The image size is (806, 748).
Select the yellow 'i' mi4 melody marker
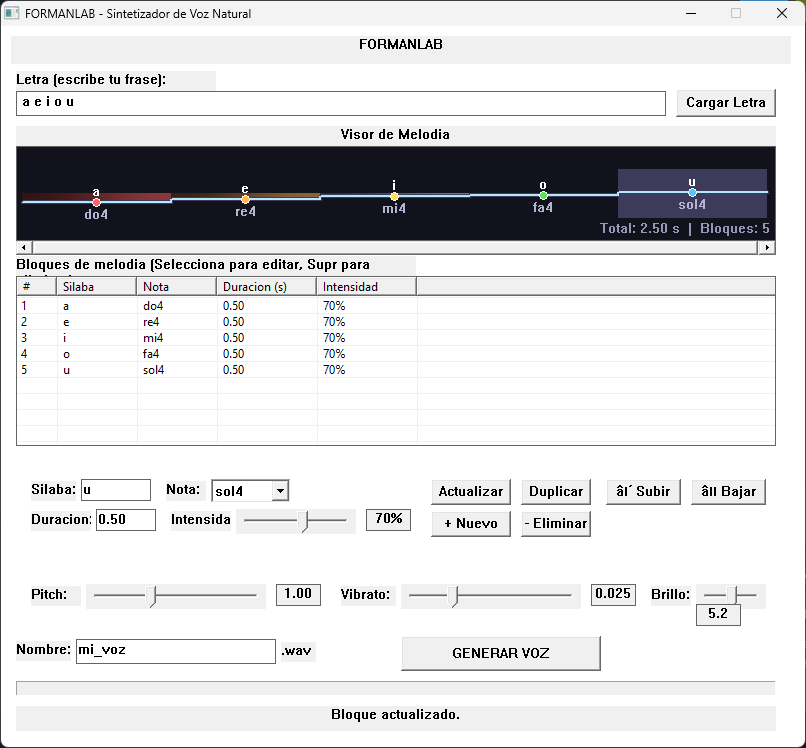click(394, 196)
